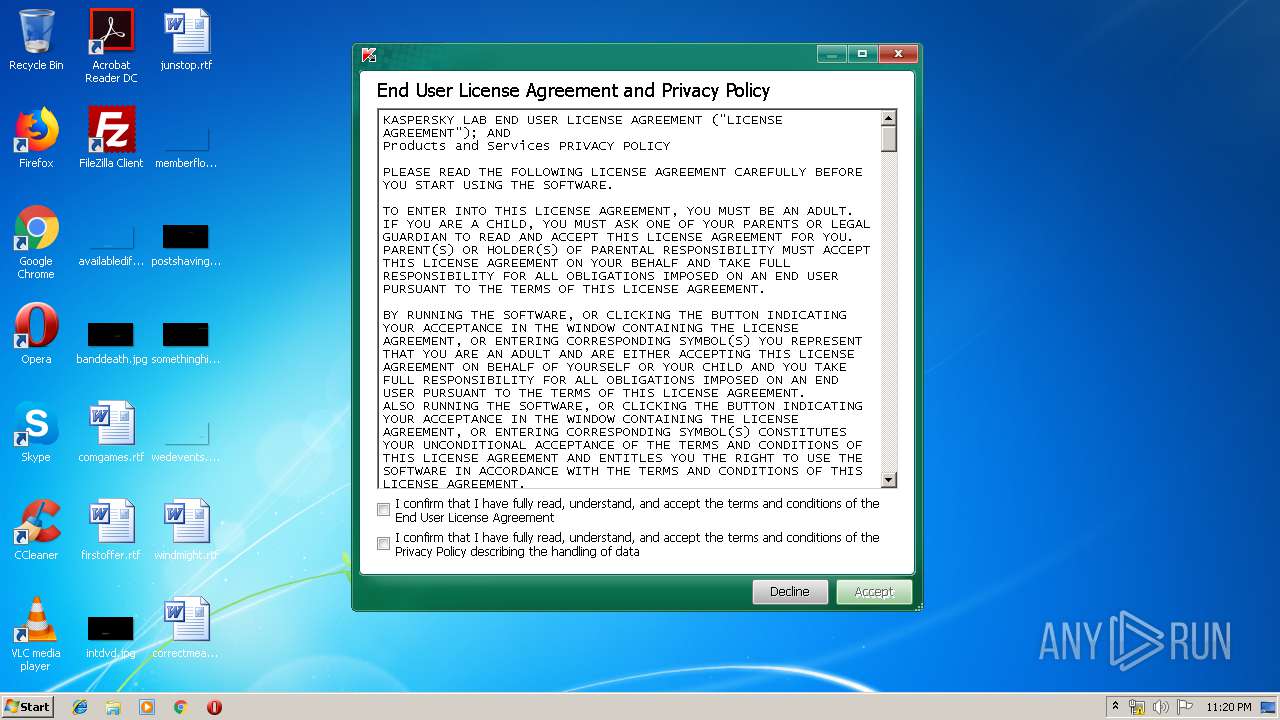The height and width of the screenshot is (720, 1280).
Task: Open comgames.rtf document
Action: point(111,432)
